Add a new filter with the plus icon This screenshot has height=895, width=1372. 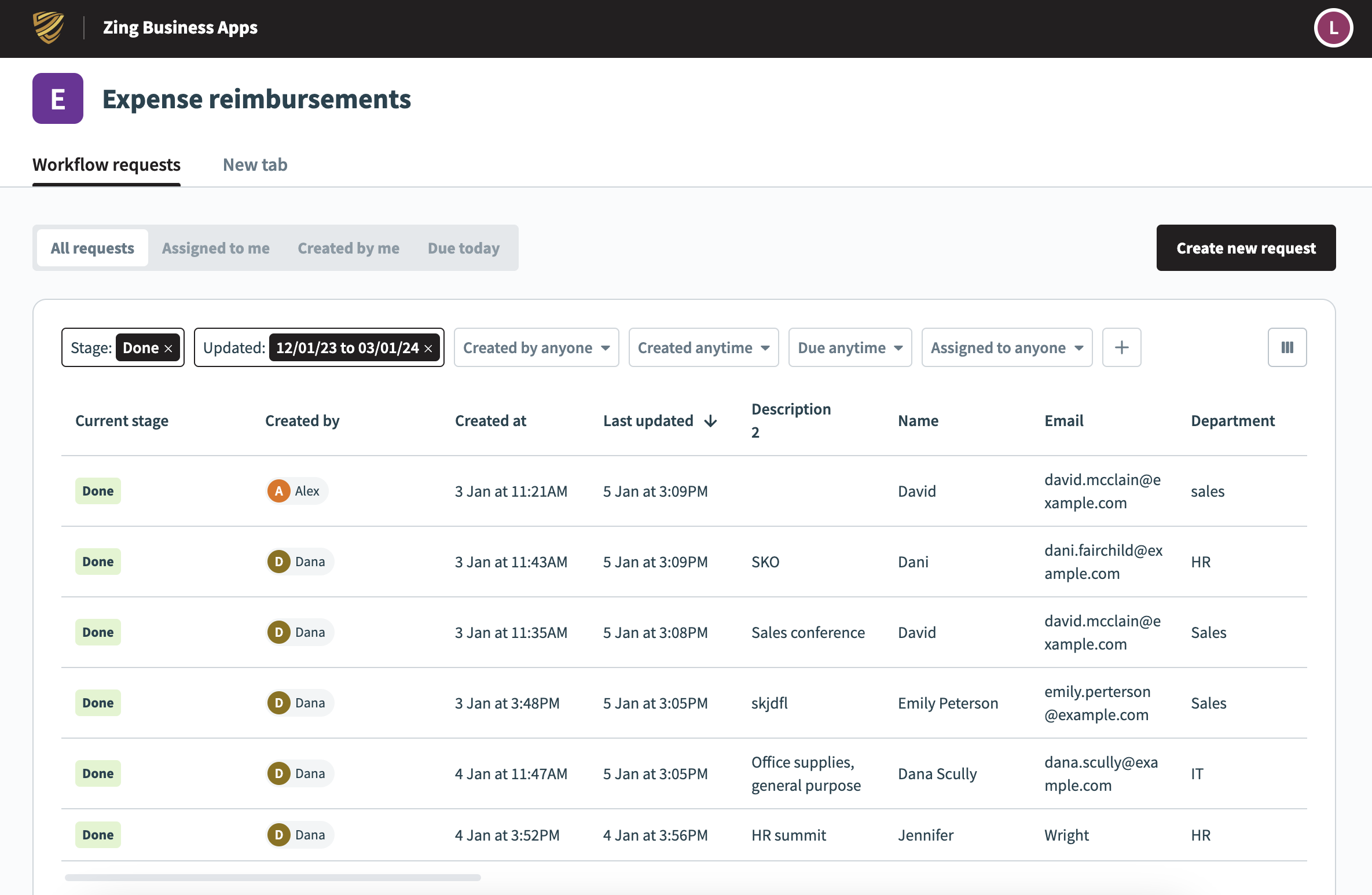tap(1121, 347)
